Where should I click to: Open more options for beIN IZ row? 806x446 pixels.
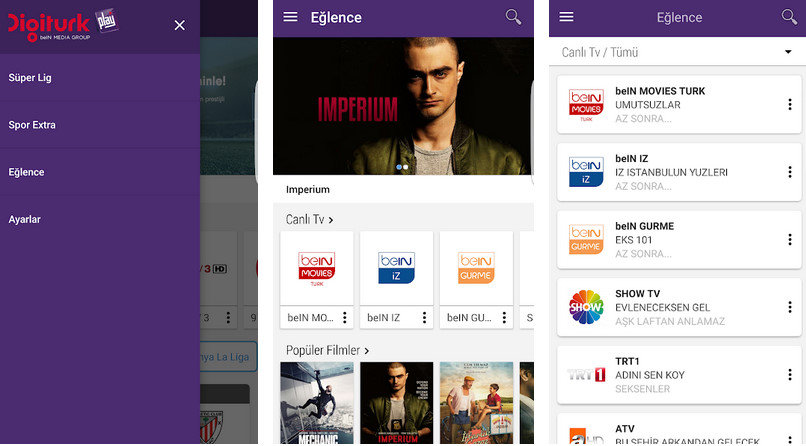click(790, 172)
